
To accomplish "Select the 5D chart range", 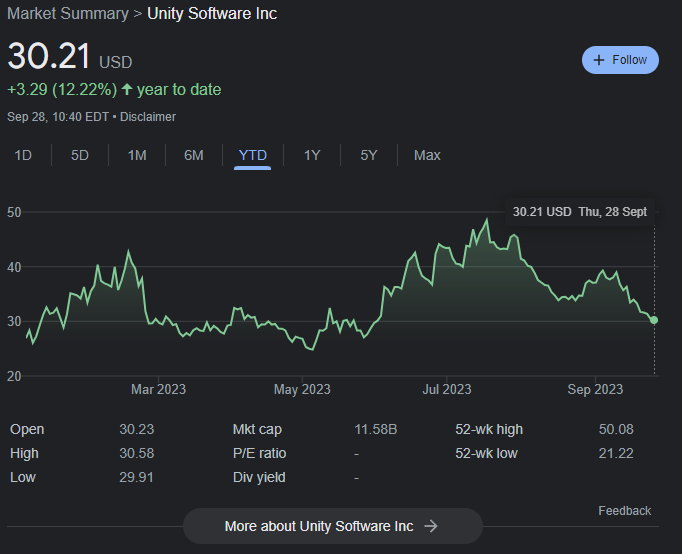I will pos(80,155).
